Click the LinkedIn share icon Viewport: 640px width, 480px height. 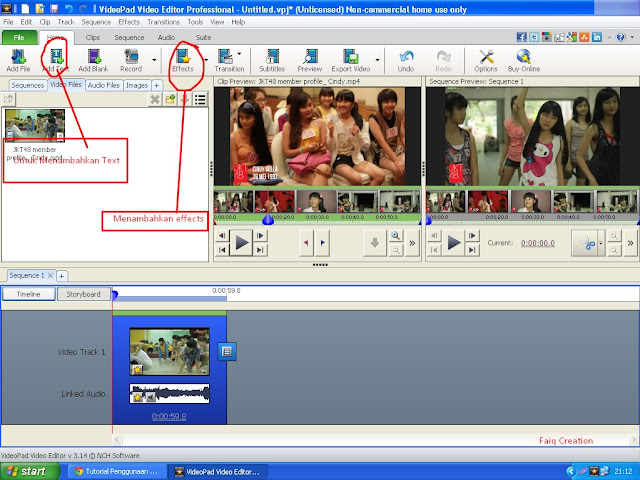[x=597, y=37]
